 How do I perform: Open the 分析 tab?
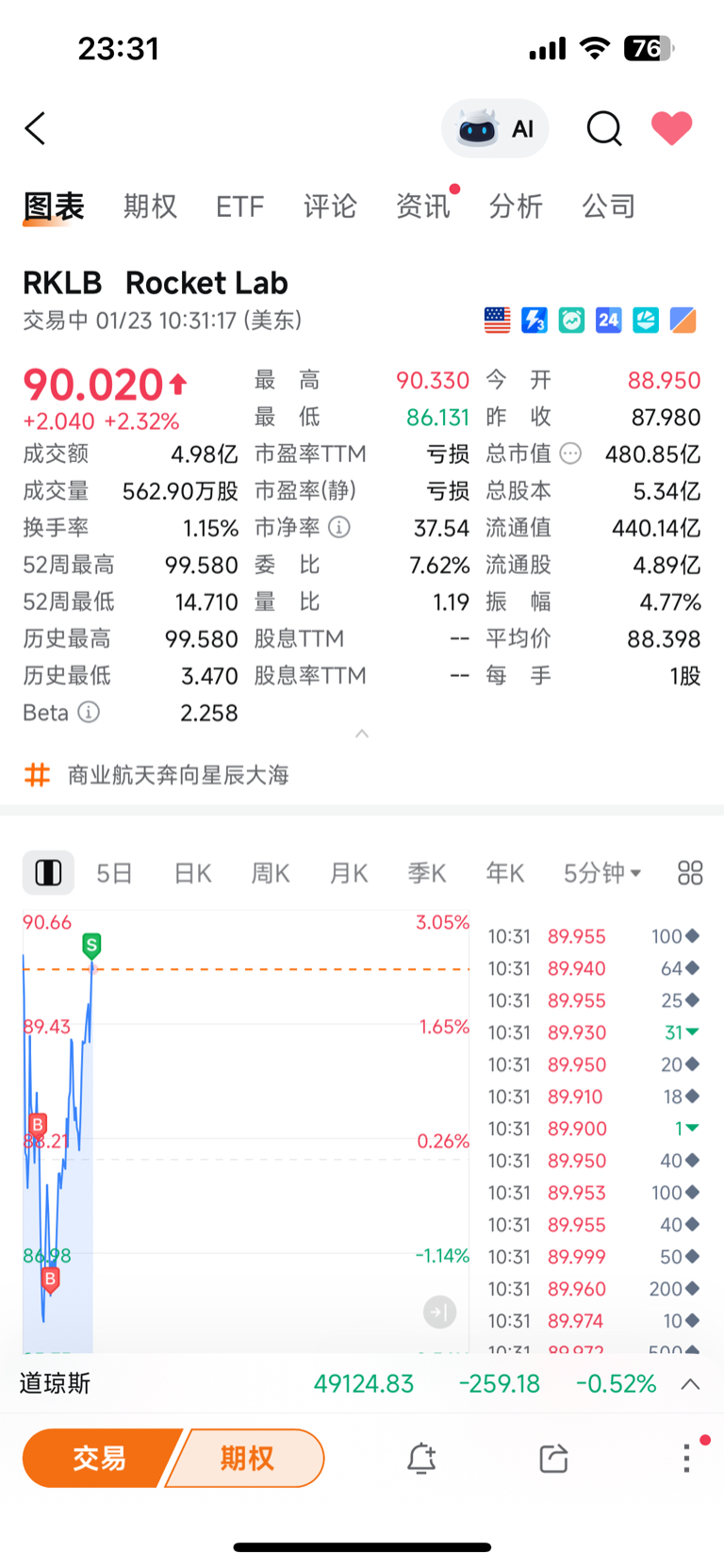point(516,206)
